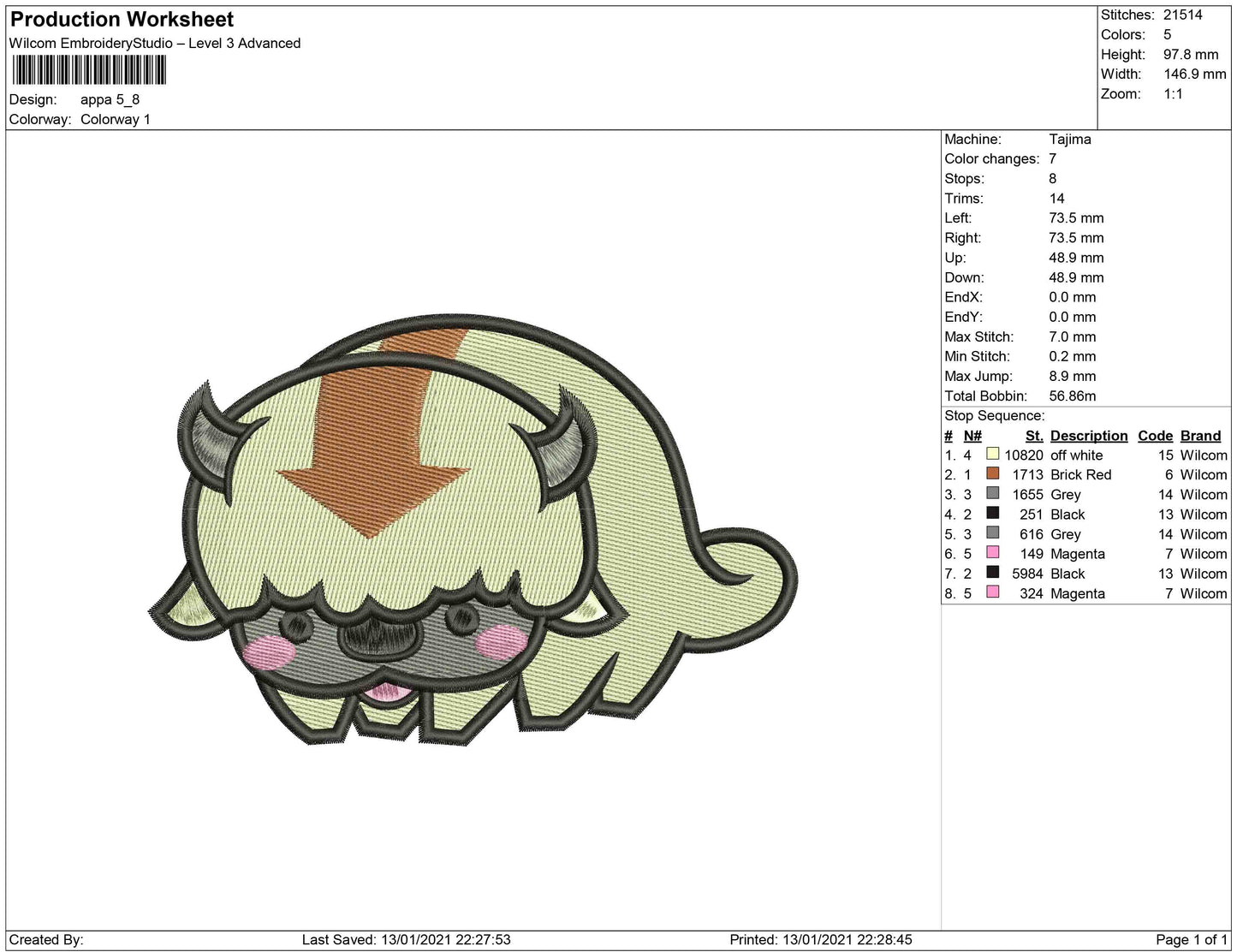Pick the Brick Red color swatch

point(993,474)
